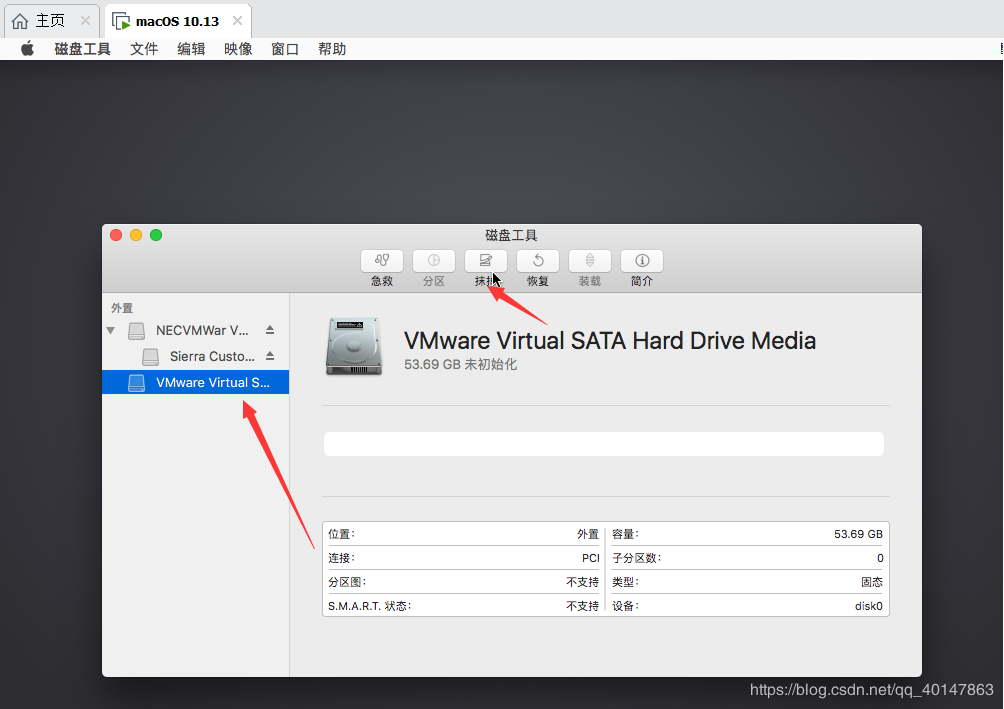Select Sierra Custo... volume in sidebar

point(211,356)
